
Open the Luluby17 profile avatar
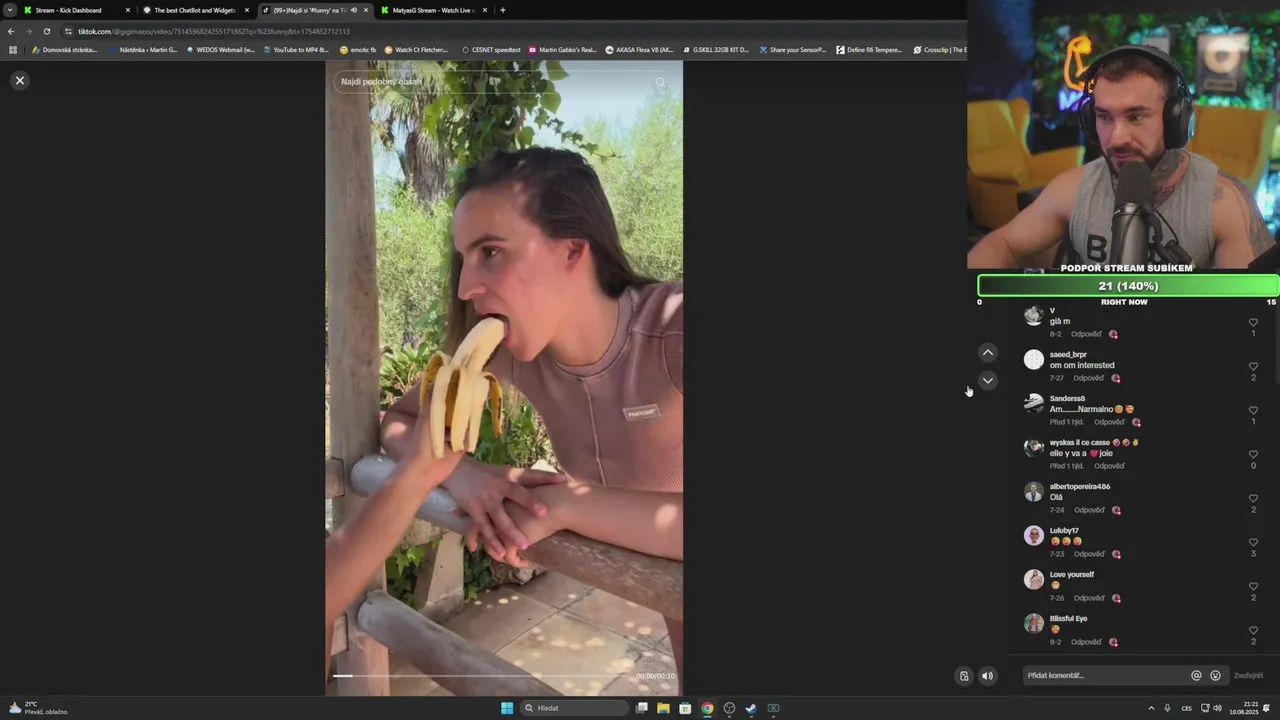(x=1034, y=536)
